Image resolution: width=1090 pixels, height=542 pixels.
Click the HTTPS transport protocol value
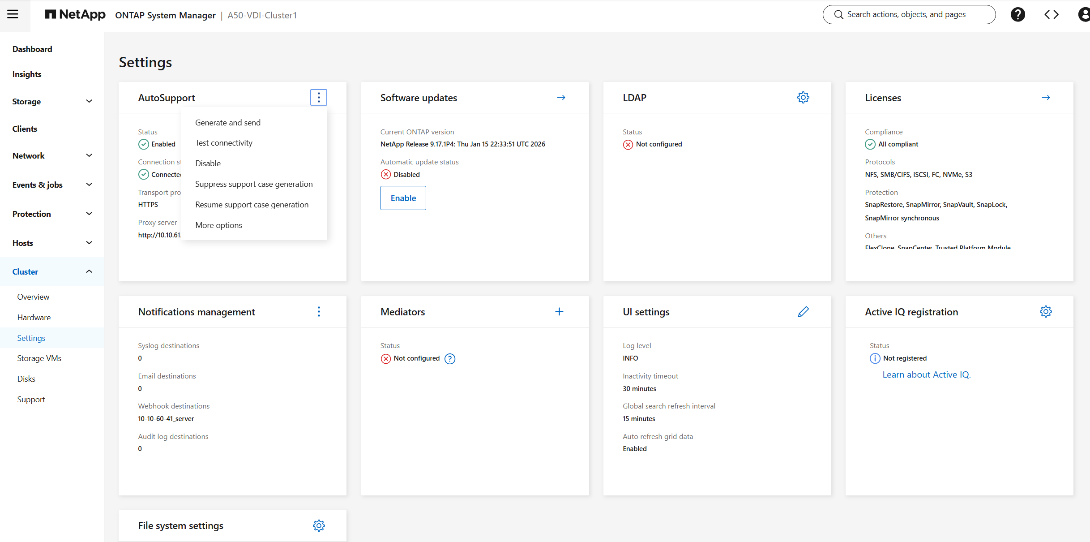148,205
